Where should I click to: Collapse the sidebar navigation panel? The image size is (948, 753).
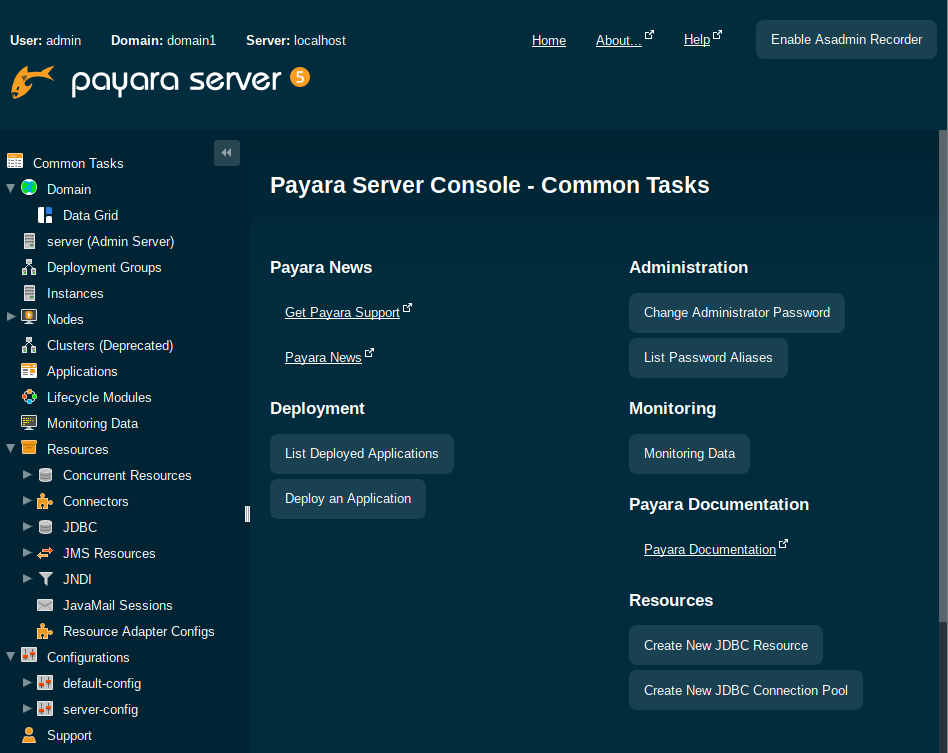click(x=227, y=152)
